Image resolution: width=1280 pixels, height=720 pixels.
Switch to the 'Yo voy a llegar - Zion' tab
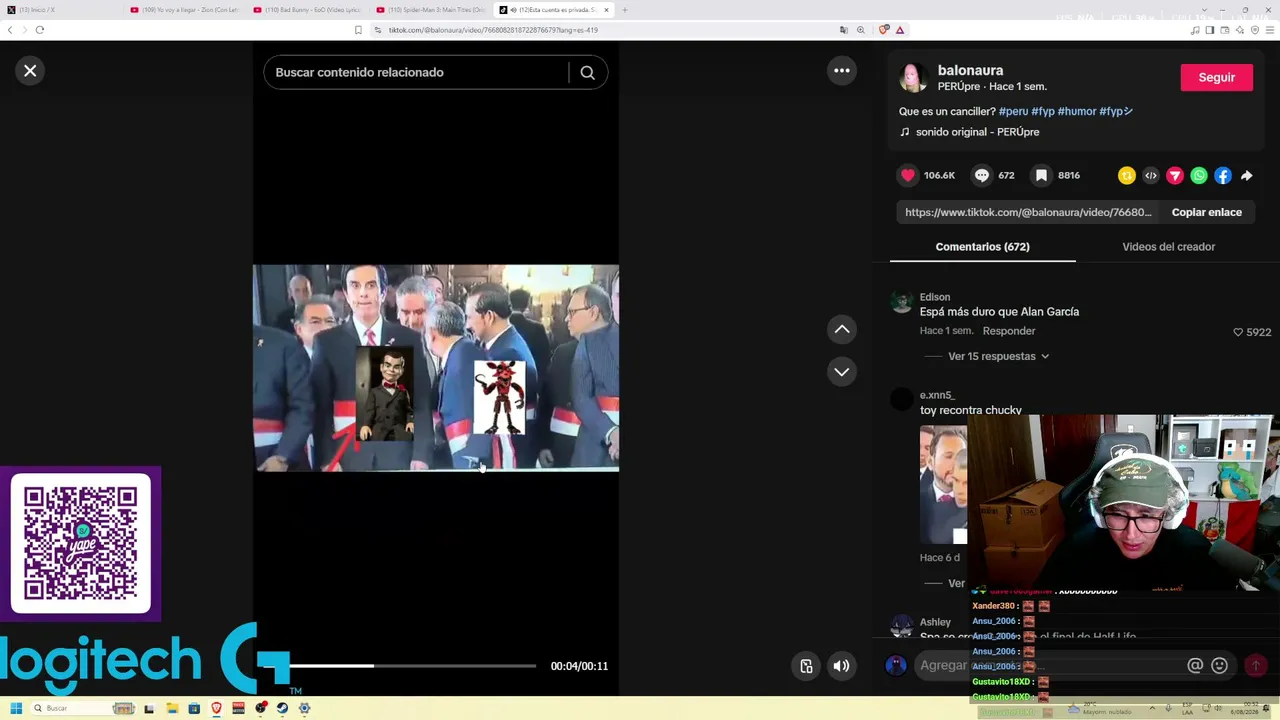point(185,10)
